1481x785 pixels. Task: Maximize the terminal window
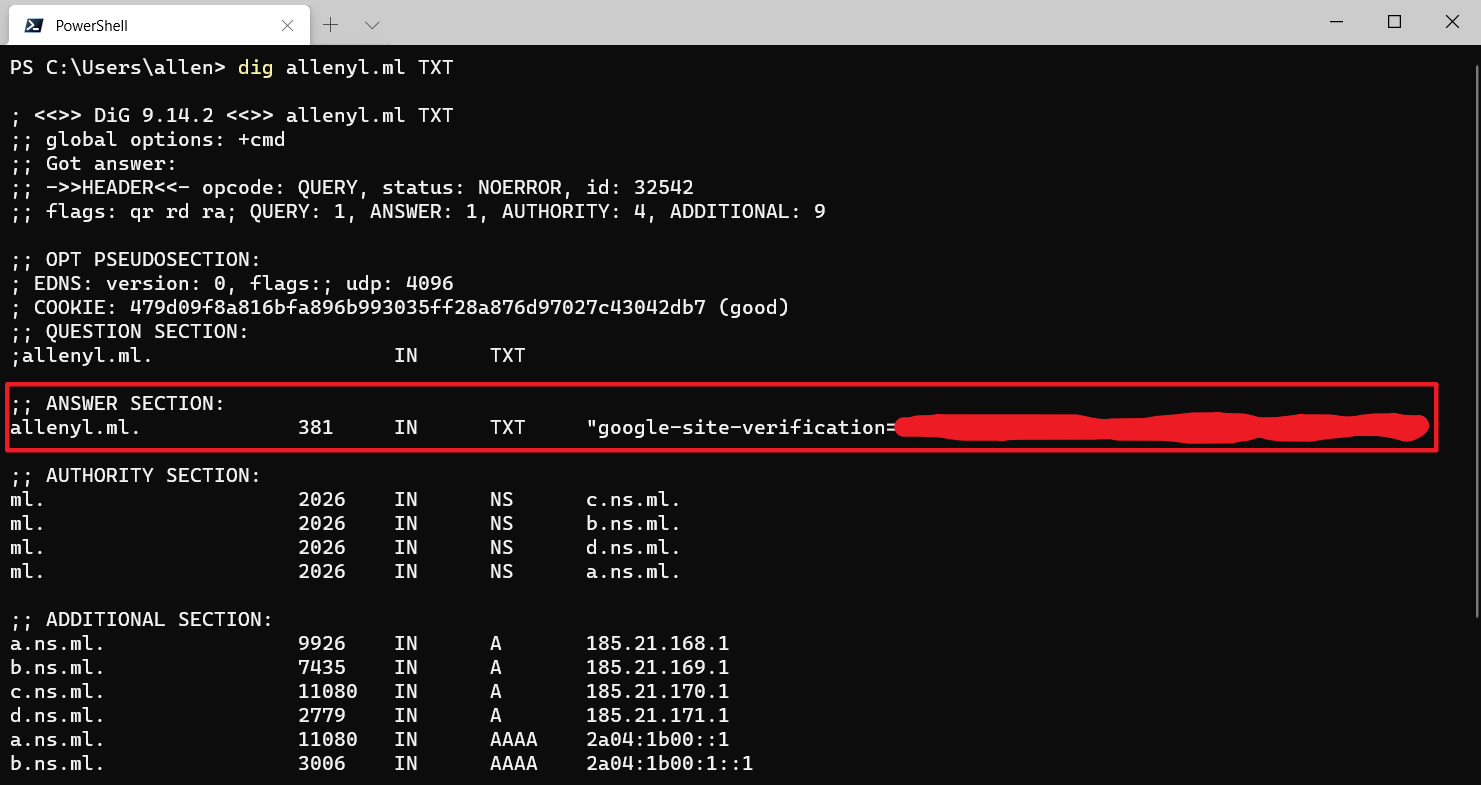point(1394,22)
